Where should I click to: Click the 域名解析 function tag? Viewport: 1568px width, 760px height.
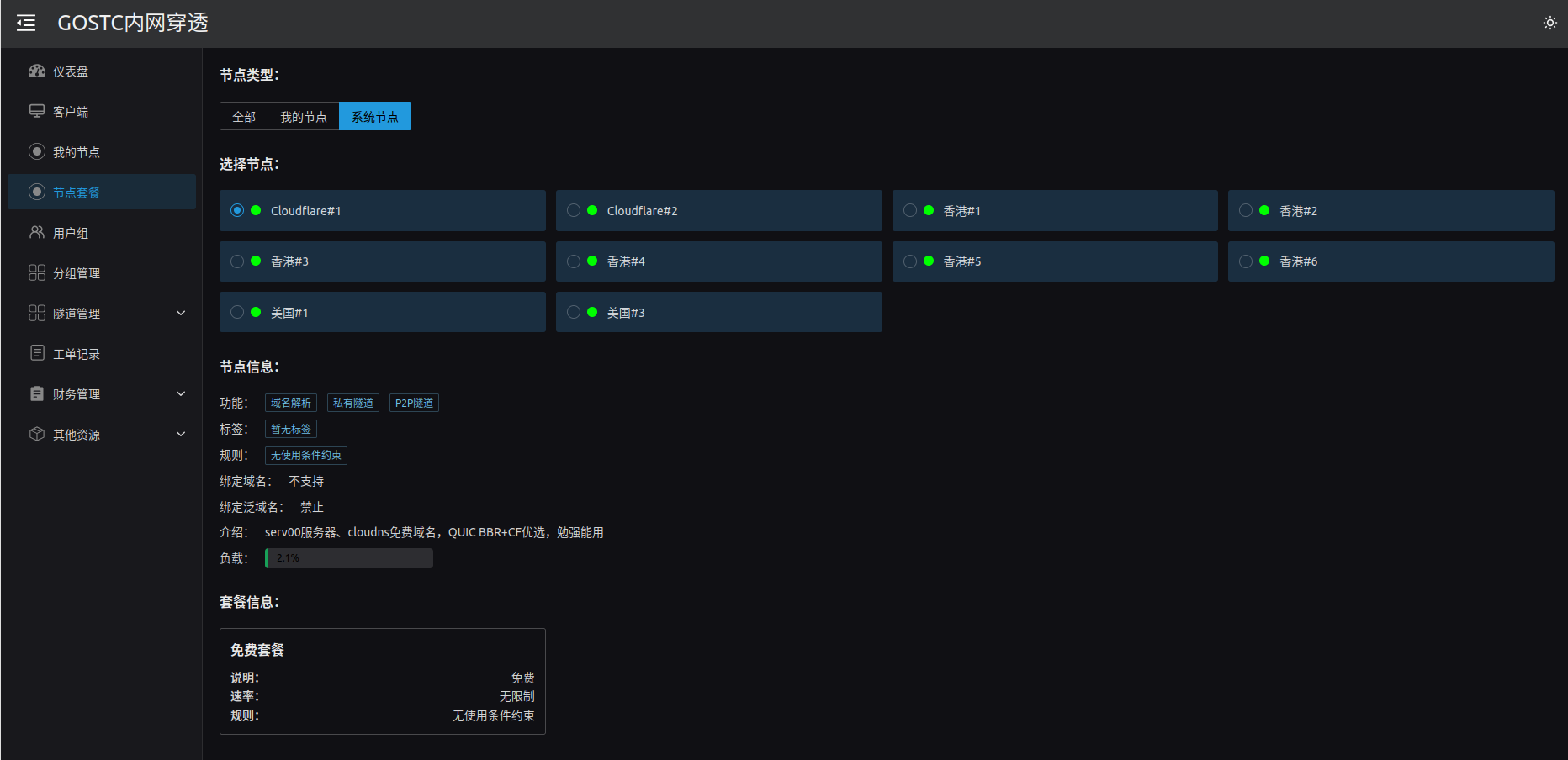290,404
